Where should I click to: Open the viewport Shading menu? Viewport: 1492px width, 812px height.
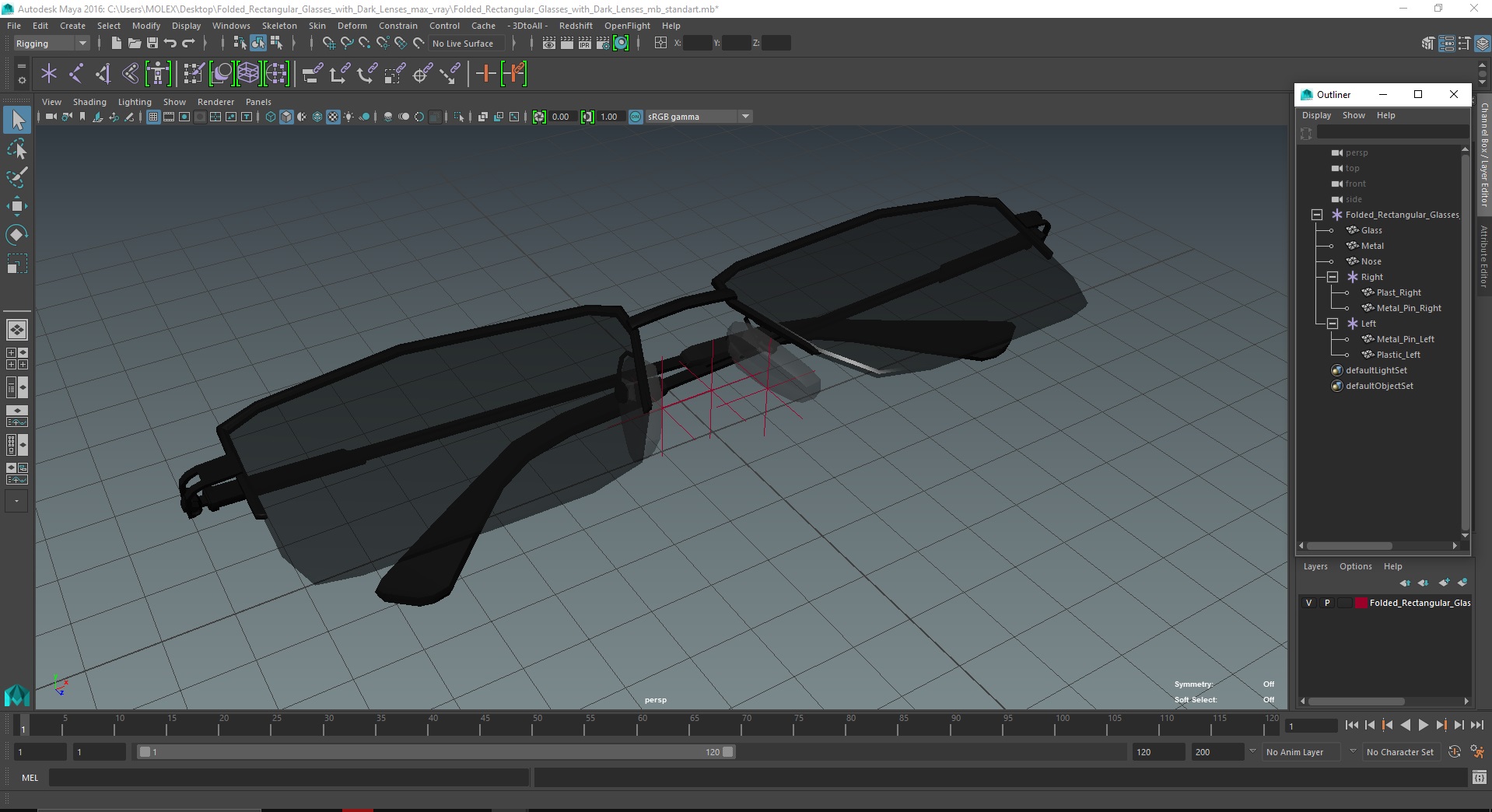coord(89,102)
